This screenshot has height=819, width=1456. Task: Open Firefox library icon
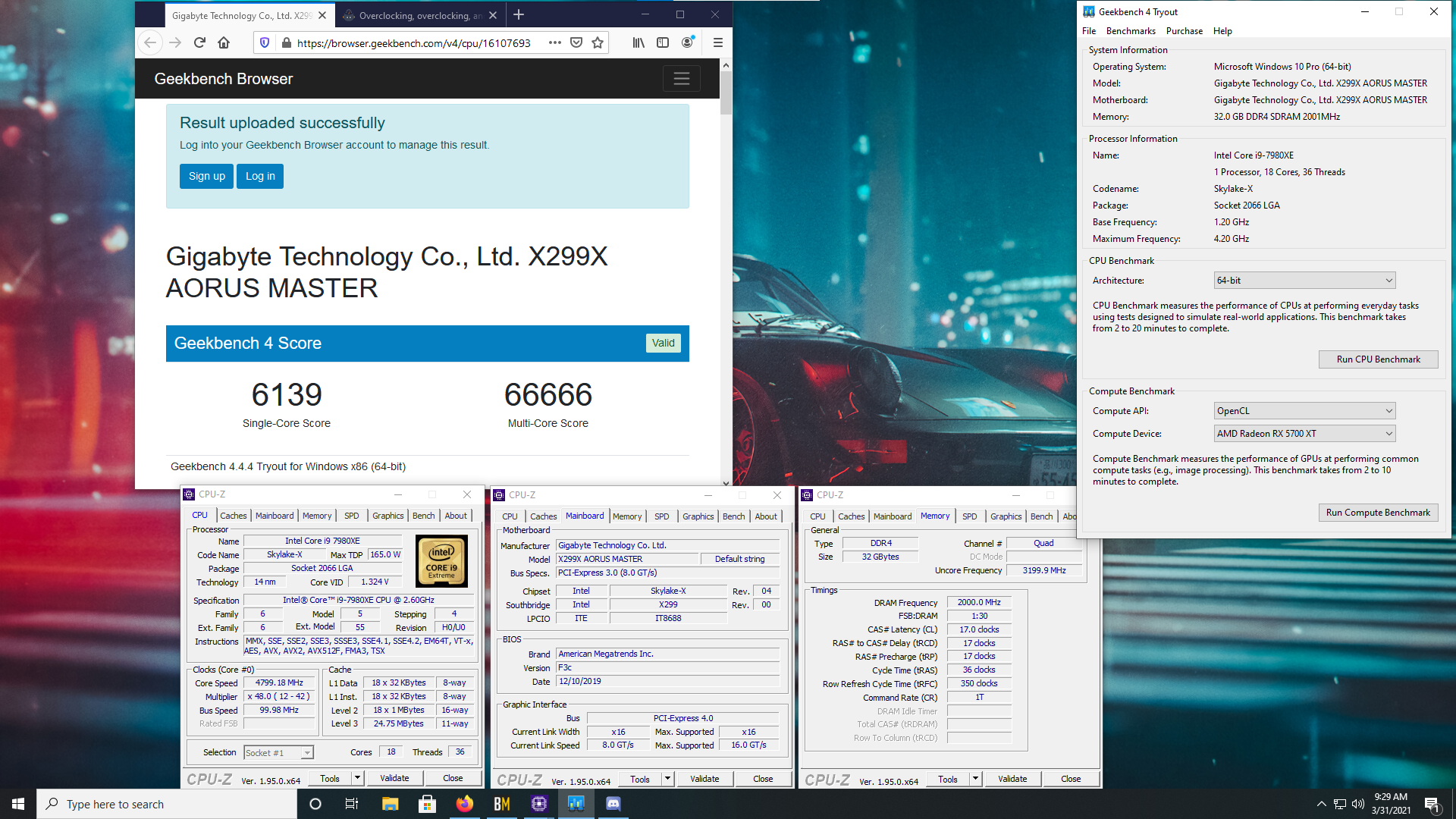[x=639, y=43]
